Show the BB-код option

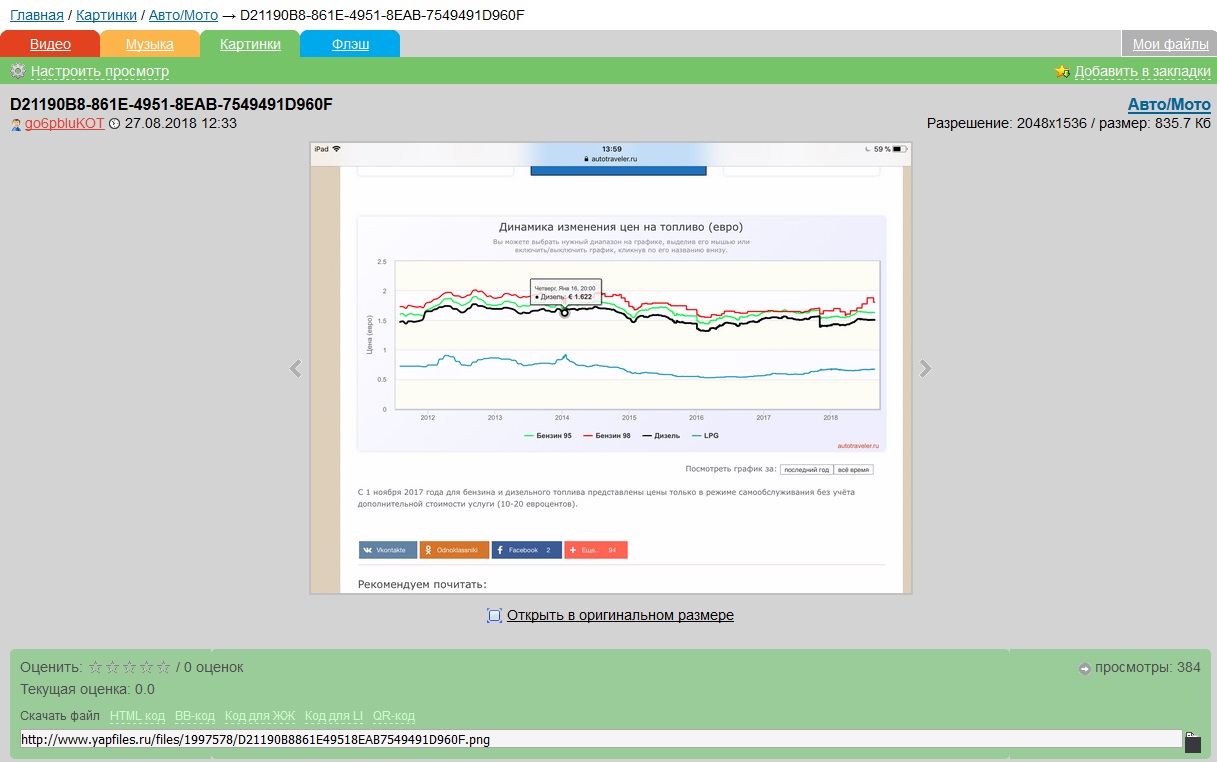pos(195,716)
